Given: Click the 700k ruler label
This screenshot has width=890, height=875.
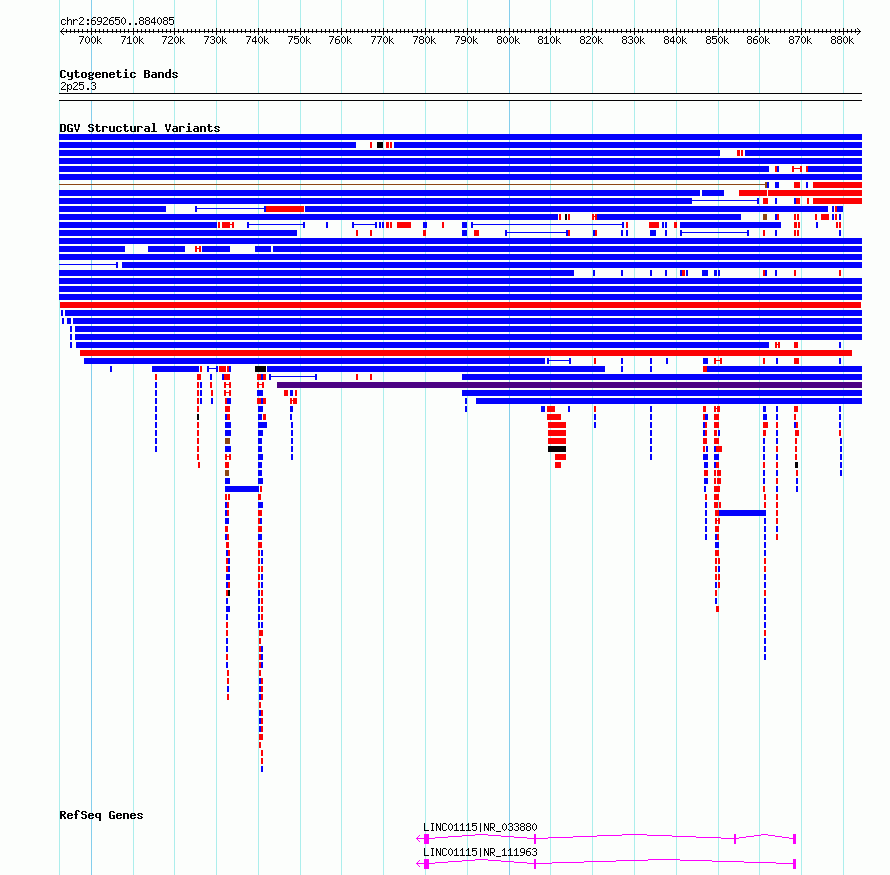Looking at the screenshot, I should point(90,41).
